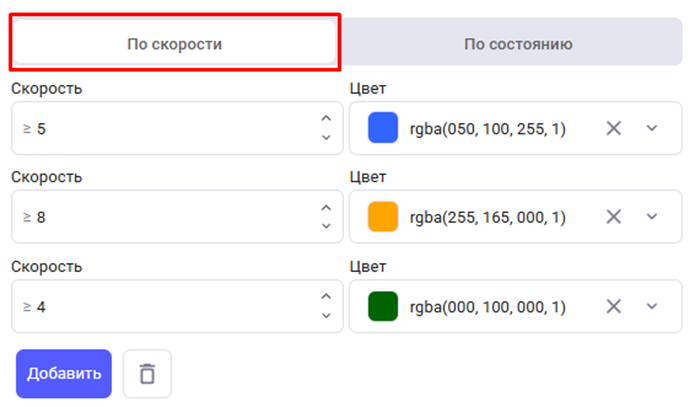Click the dark green color swatch
695x407 pixels.
point(383,307)
